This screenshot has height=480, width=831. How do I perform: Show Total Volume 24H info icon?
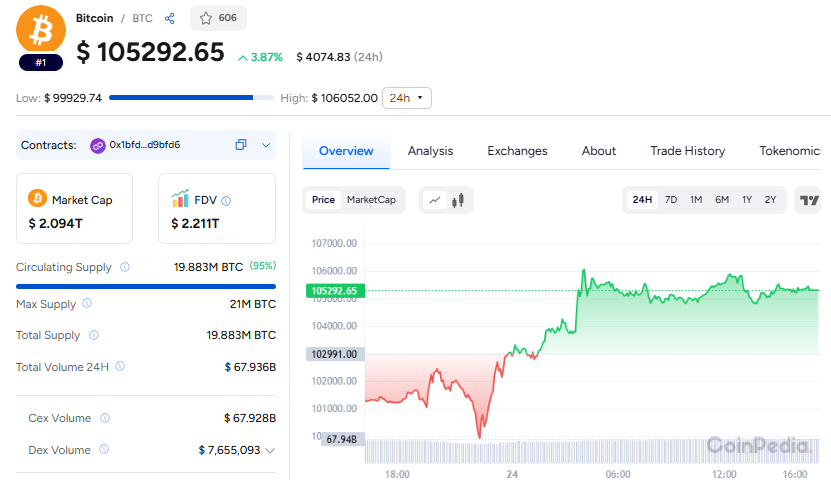(120, 366)
